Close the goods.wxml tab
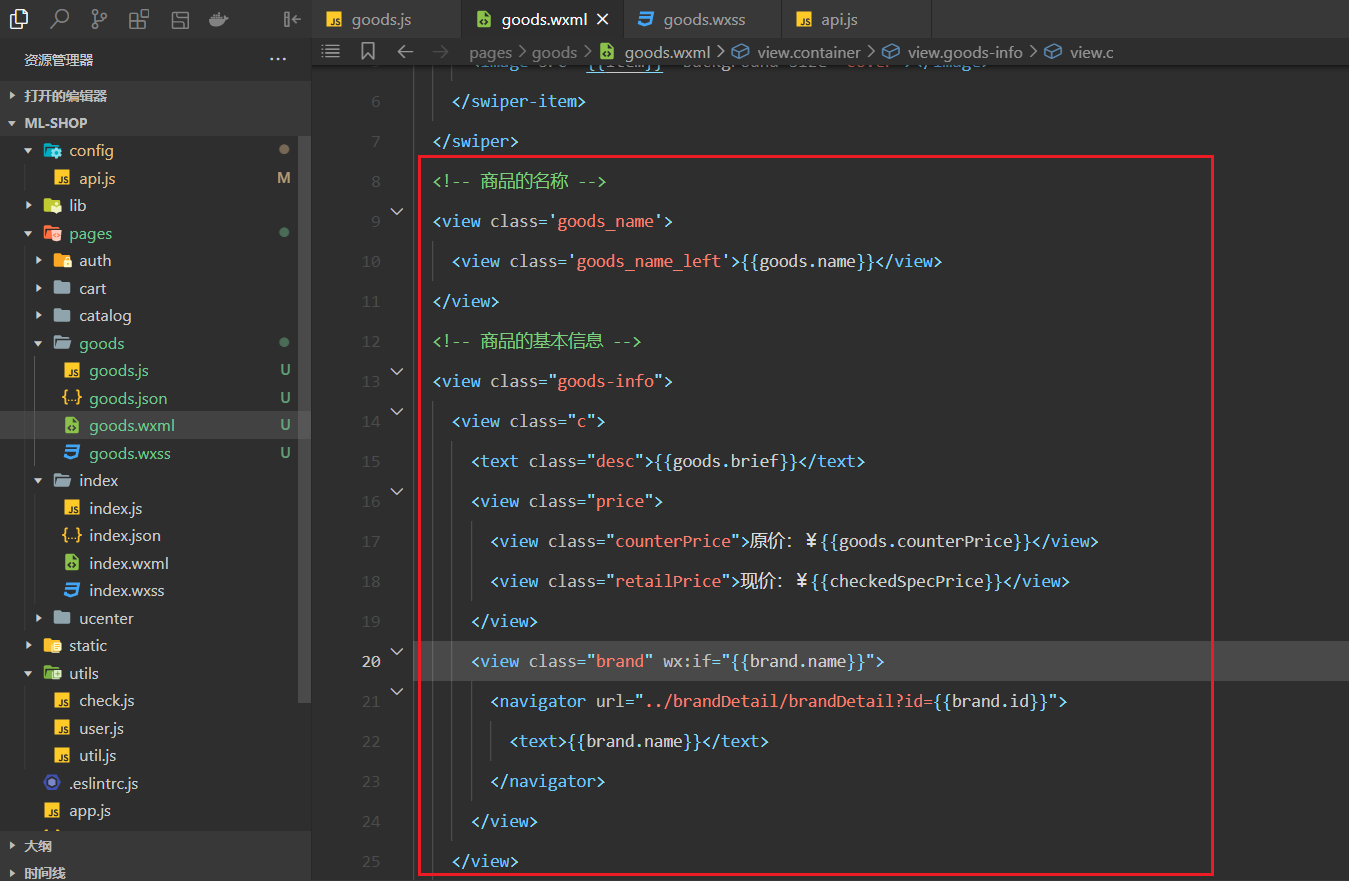This screenshot has height=881, width=1349. point(602,20)
